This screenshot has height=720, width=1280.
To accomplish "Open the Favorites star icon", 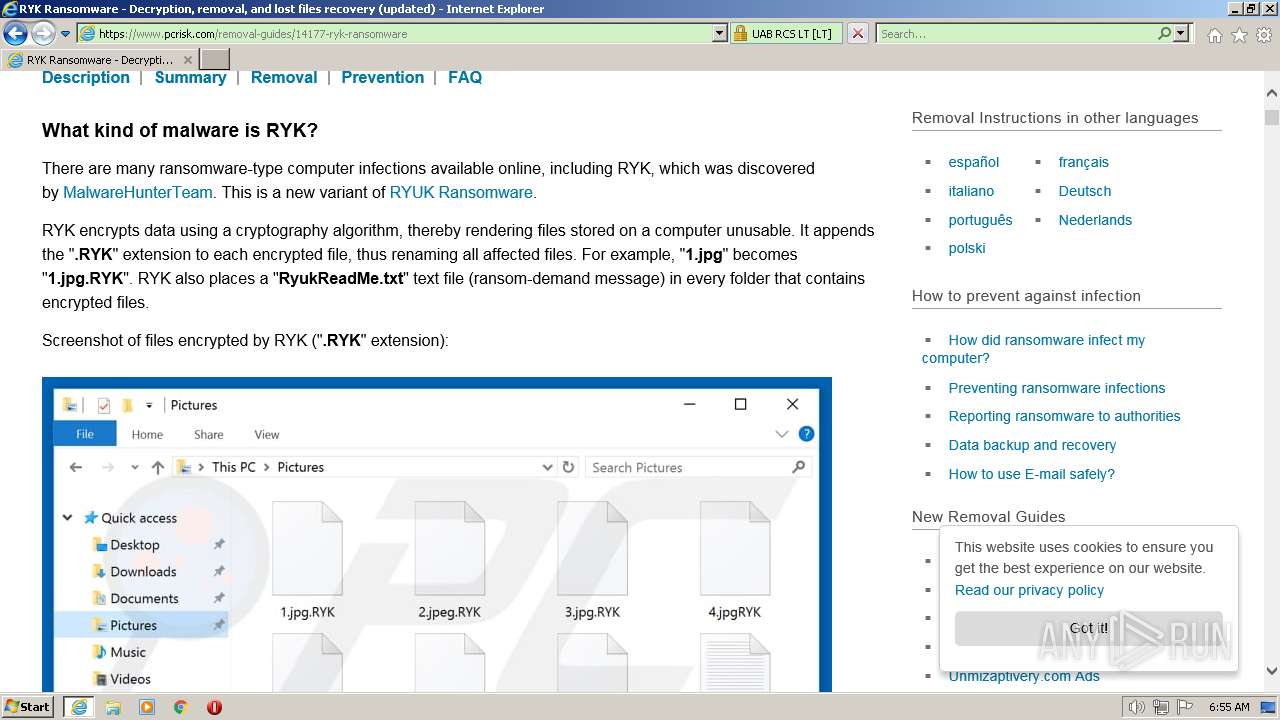I will tap(1239, 35).
